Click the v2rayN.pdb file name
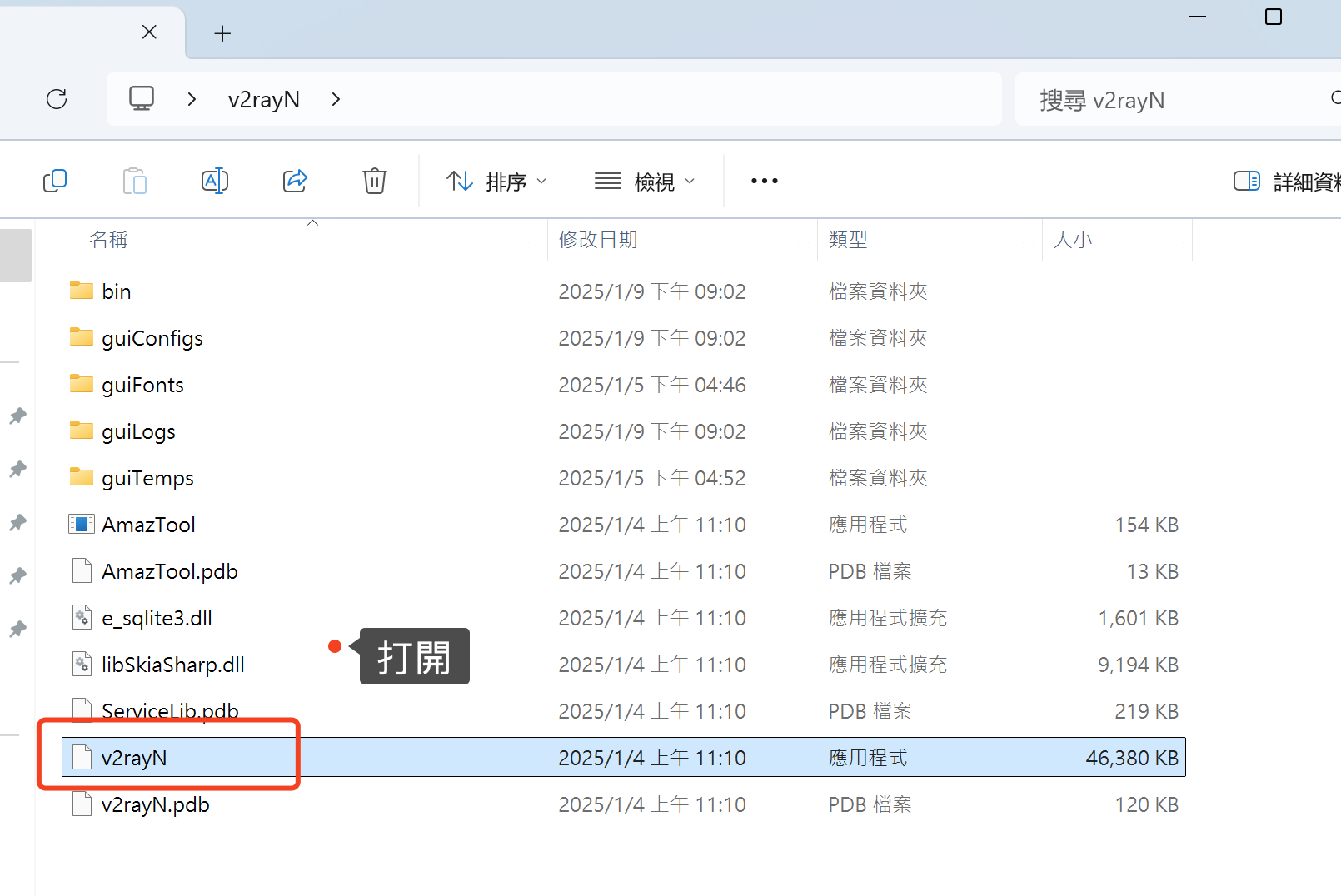The height and width of the screenshot is (896, 1341). pyautogui.click(x=156, y=804)
